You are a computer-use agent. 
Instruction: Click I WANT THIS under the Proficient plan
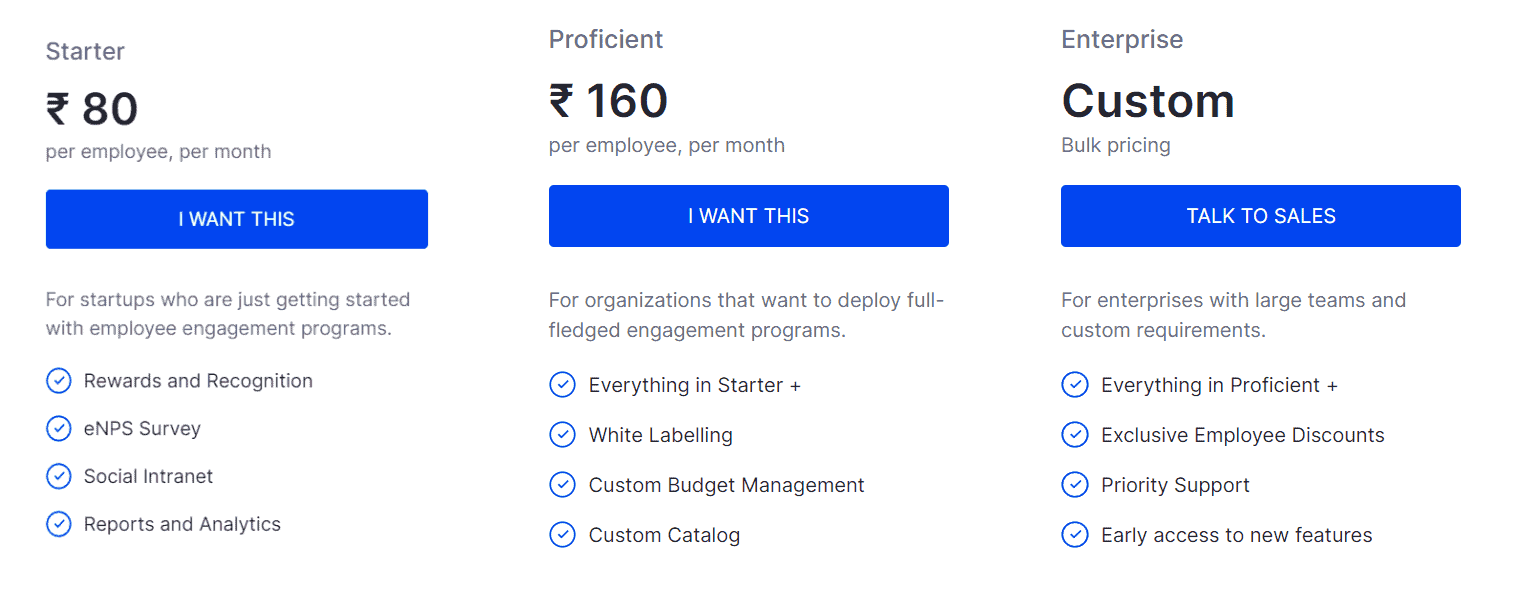pos(748,215)
